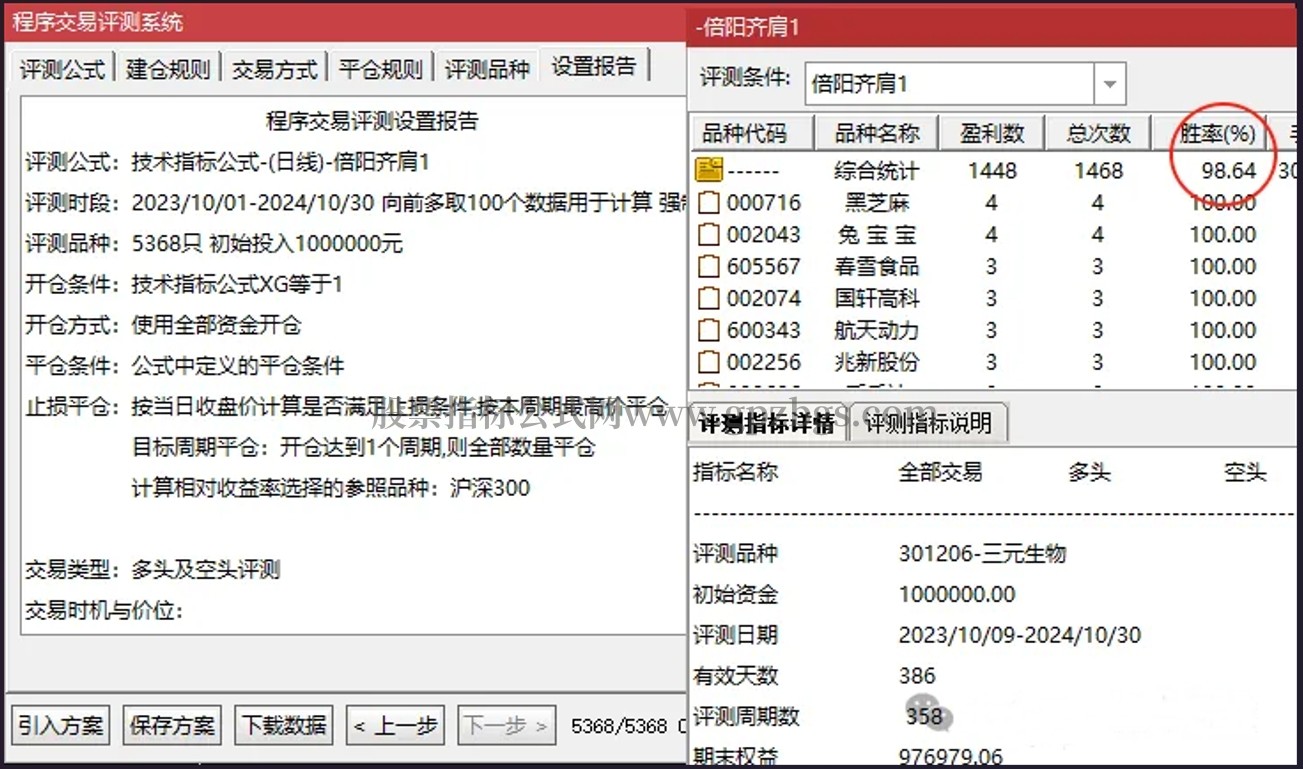The width and height of the screenshot is (1303, 769).
Task: Go back with 上一步 button
Action: (395, 725)
